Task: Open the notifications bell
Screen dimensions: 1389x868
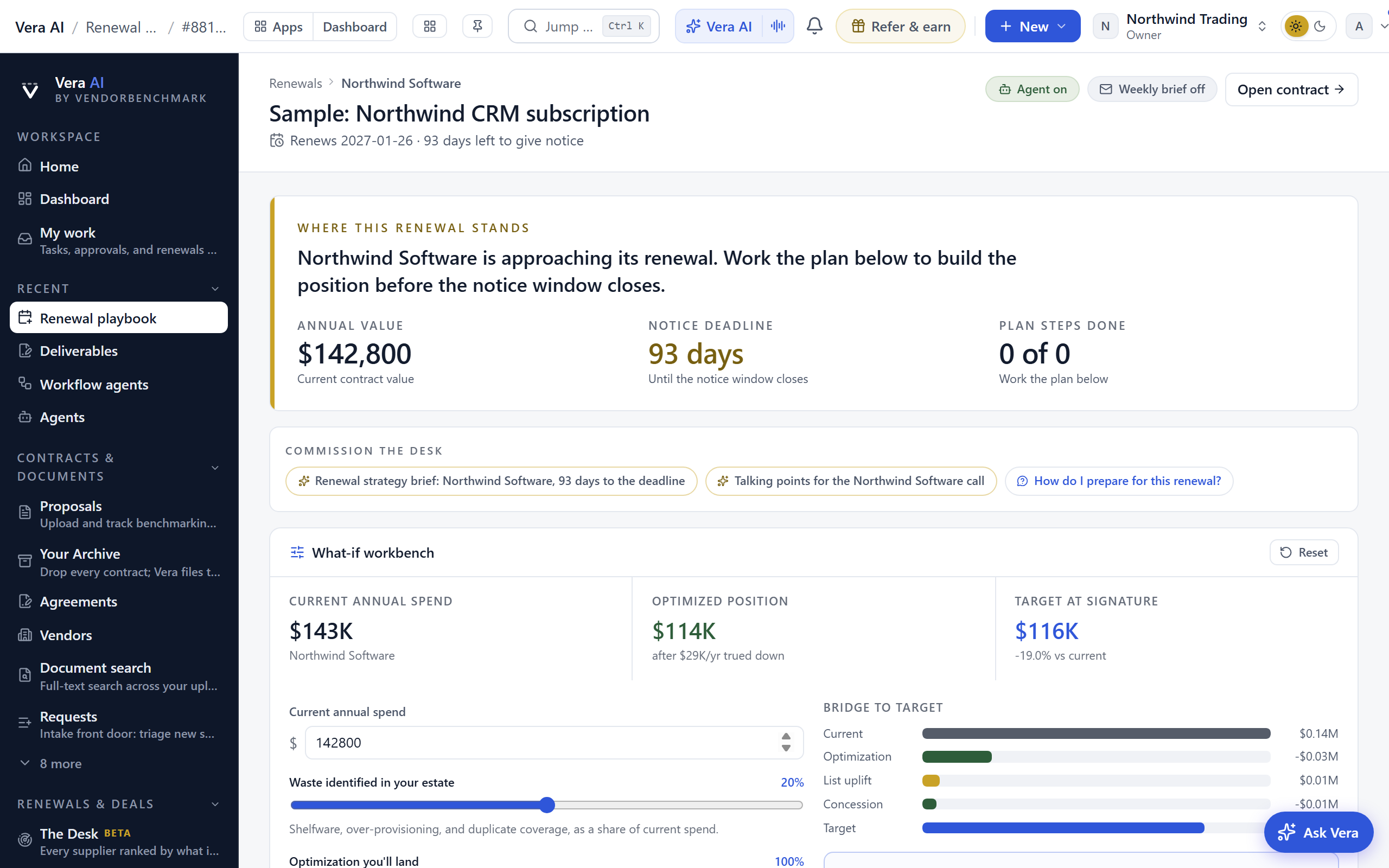Action: [814, 27]
